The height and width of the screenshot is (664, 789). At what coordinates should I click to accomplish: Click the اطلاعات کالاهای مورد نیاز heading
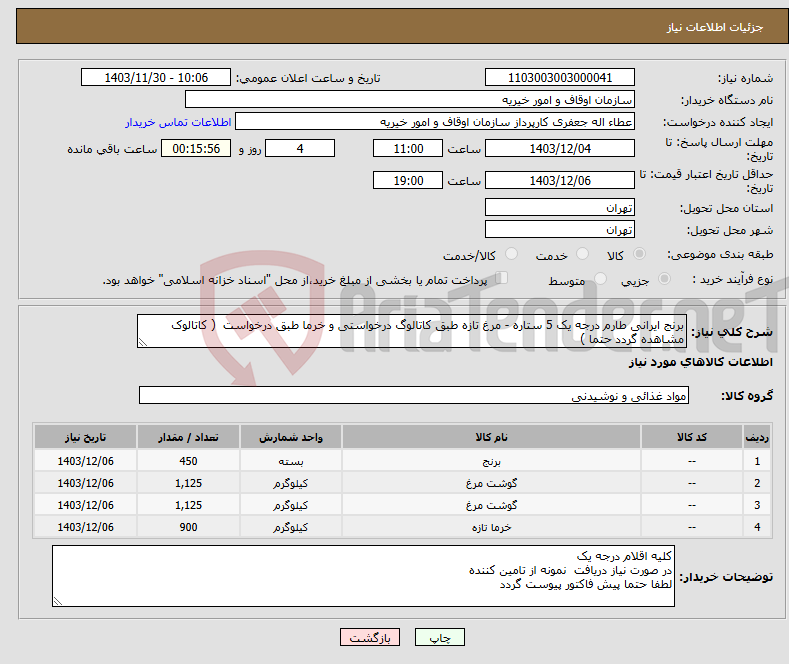(700, 362)
